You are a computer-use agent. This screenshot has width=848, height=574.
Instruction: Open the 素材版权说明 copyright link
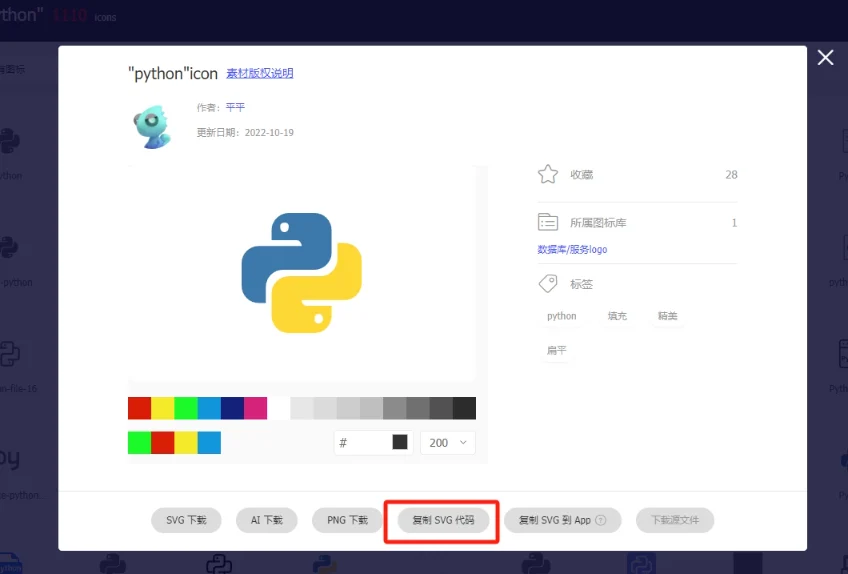coord(259,73)
